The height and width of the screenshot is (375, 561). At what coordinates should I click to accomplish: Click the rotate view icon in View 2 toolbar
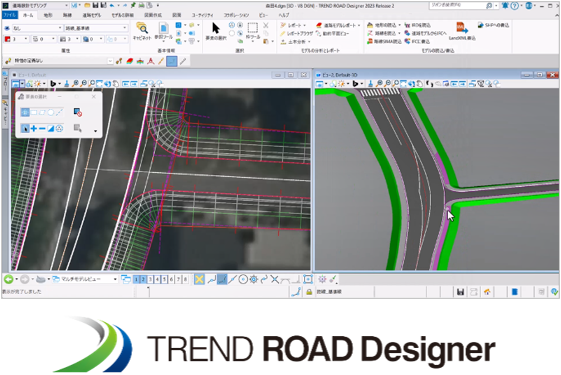pyautogui.click(x=411, y=84)
